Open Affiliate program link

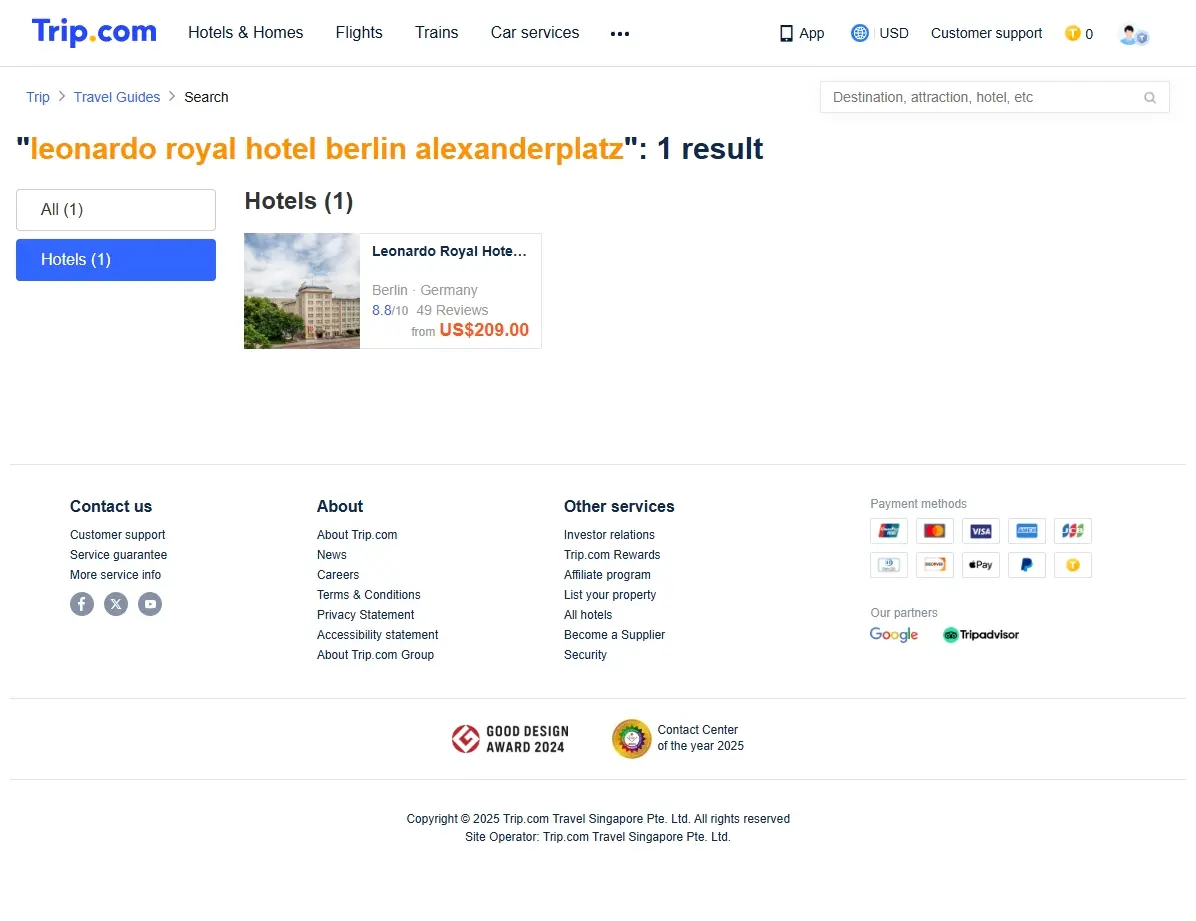(x=607, y=575)
